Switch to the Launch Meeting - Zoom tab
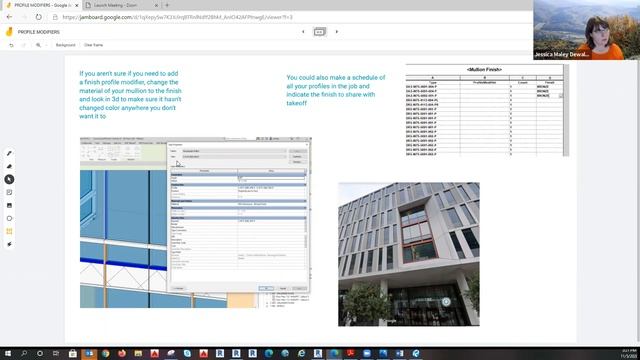This screenshot has width=640, height=360. [x=121, y=5]
